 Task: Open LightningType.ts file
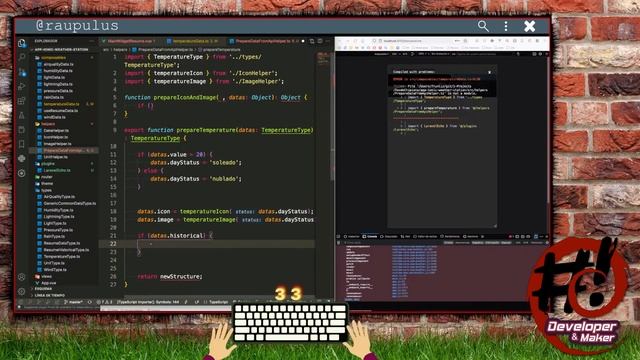[x=59, y=216]
